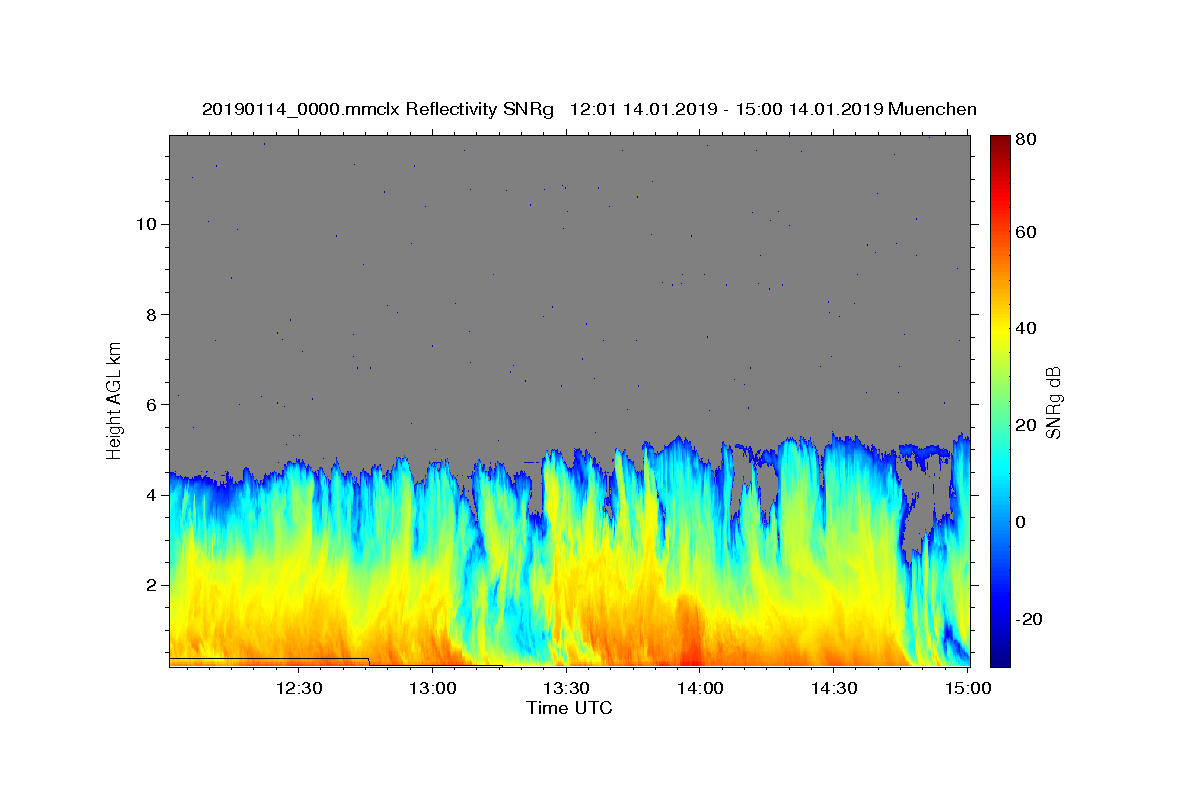Click the height tick label 8

tap(150, 314)
